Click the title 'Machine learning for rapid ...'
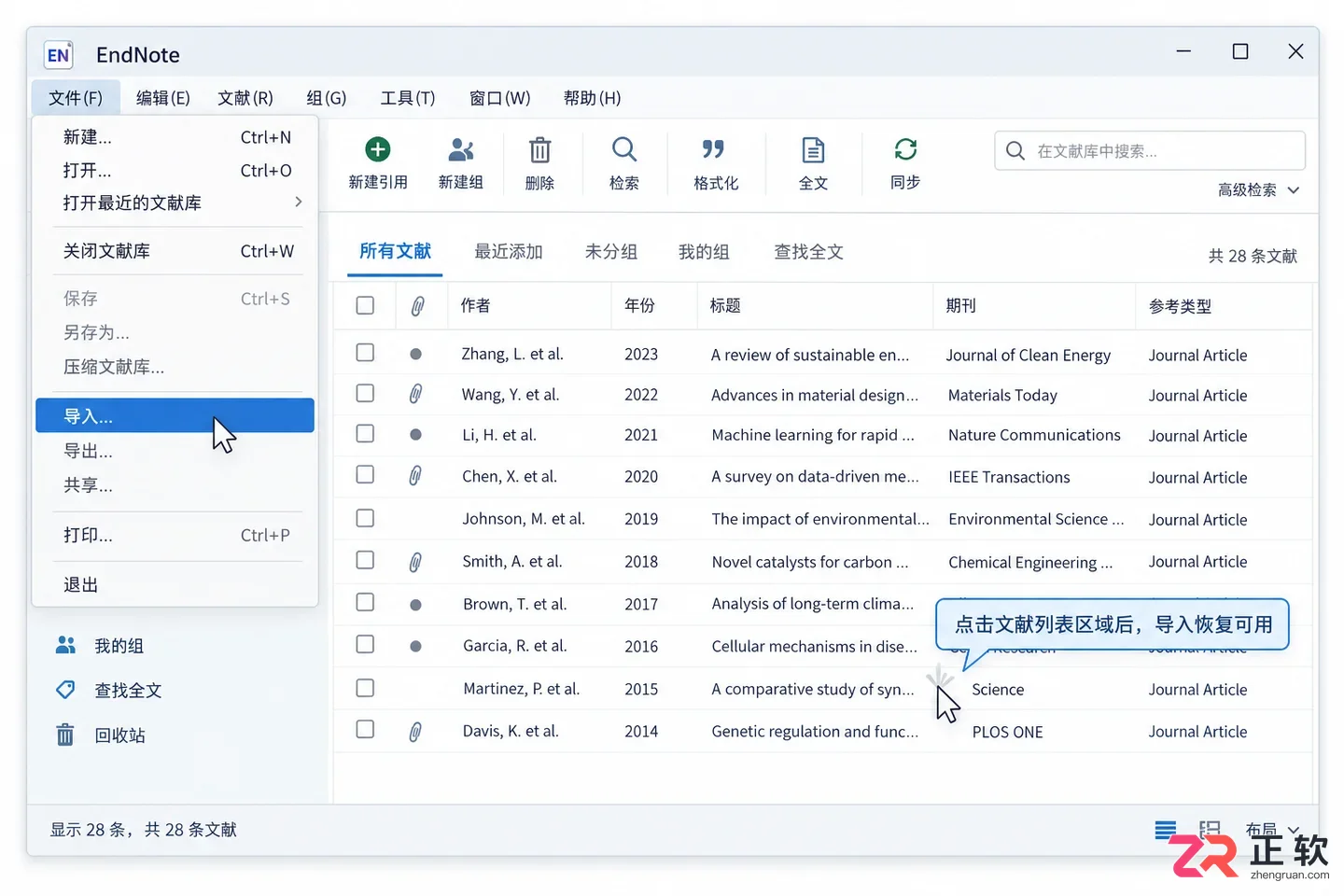1344x896 pixels. [813, 435]
